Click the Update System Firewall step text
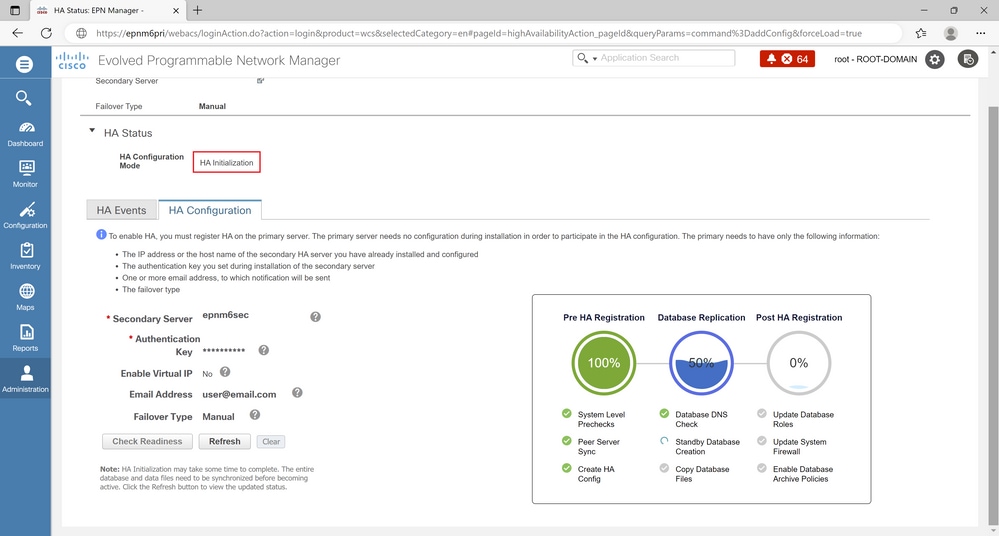This screenshot has width=999, height=536. (800, 446)
